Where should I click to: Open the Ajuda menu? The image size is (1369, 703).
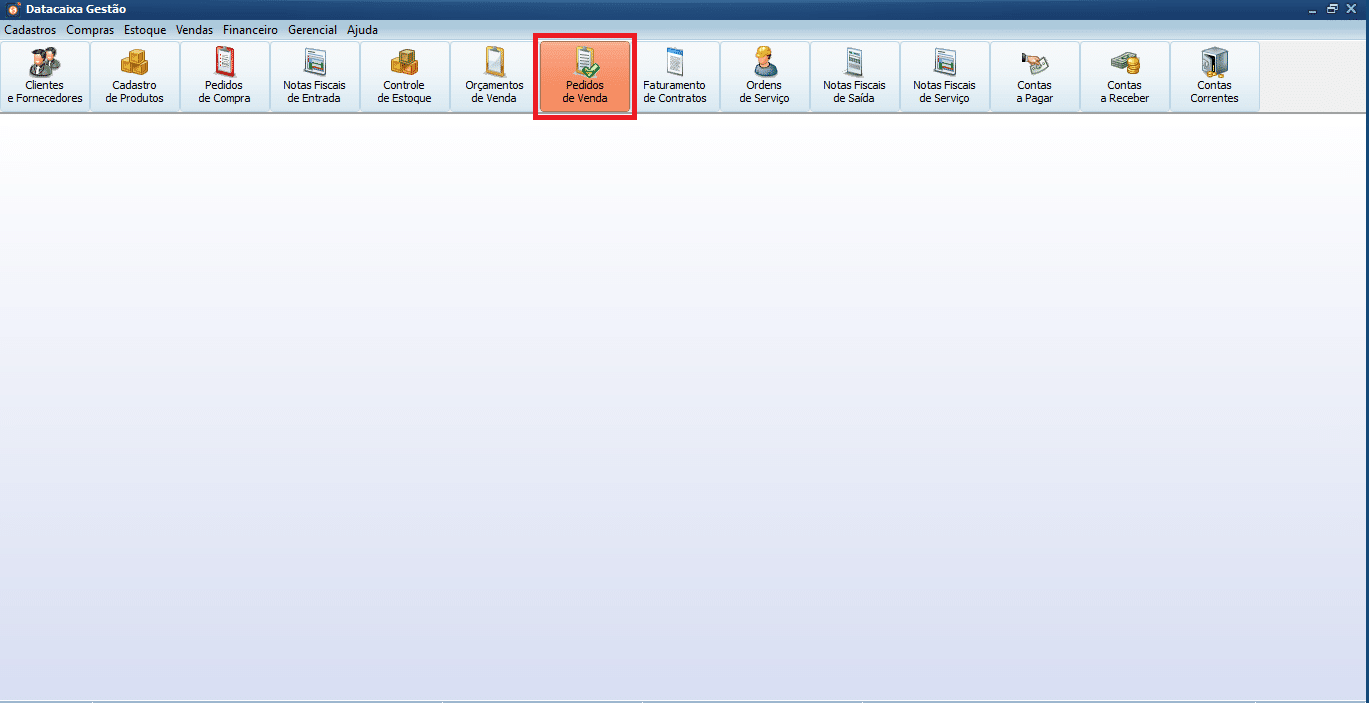pyautogui.click(x=362, y=30)
